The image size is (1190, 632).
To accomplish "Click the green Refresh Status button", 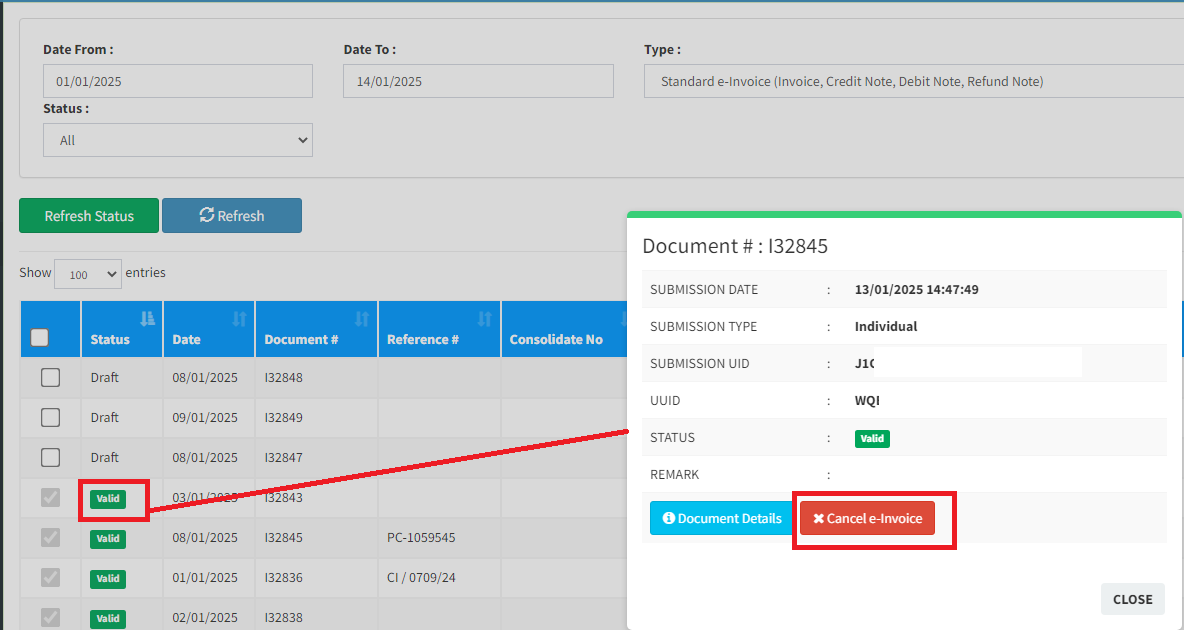I will pos(89,216).
